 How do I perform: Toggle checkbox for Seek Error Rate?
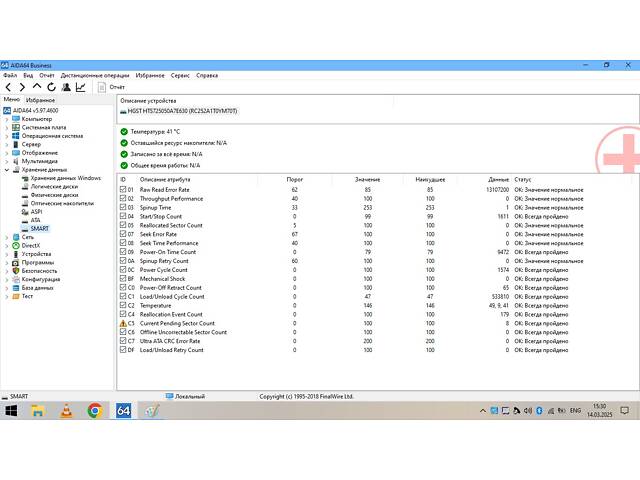(x=123, y=234)
